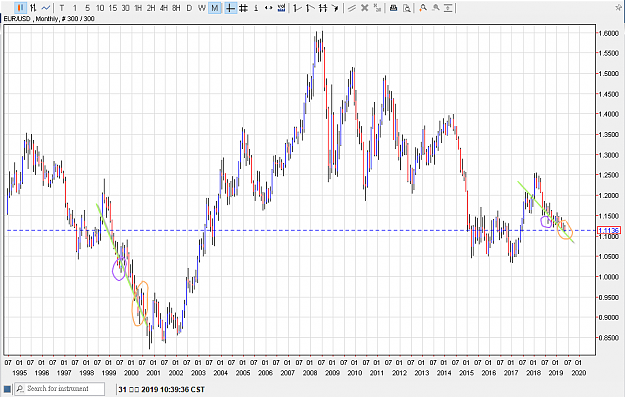
Task: Select 1-minute timeframe
Action: [75, 8]
